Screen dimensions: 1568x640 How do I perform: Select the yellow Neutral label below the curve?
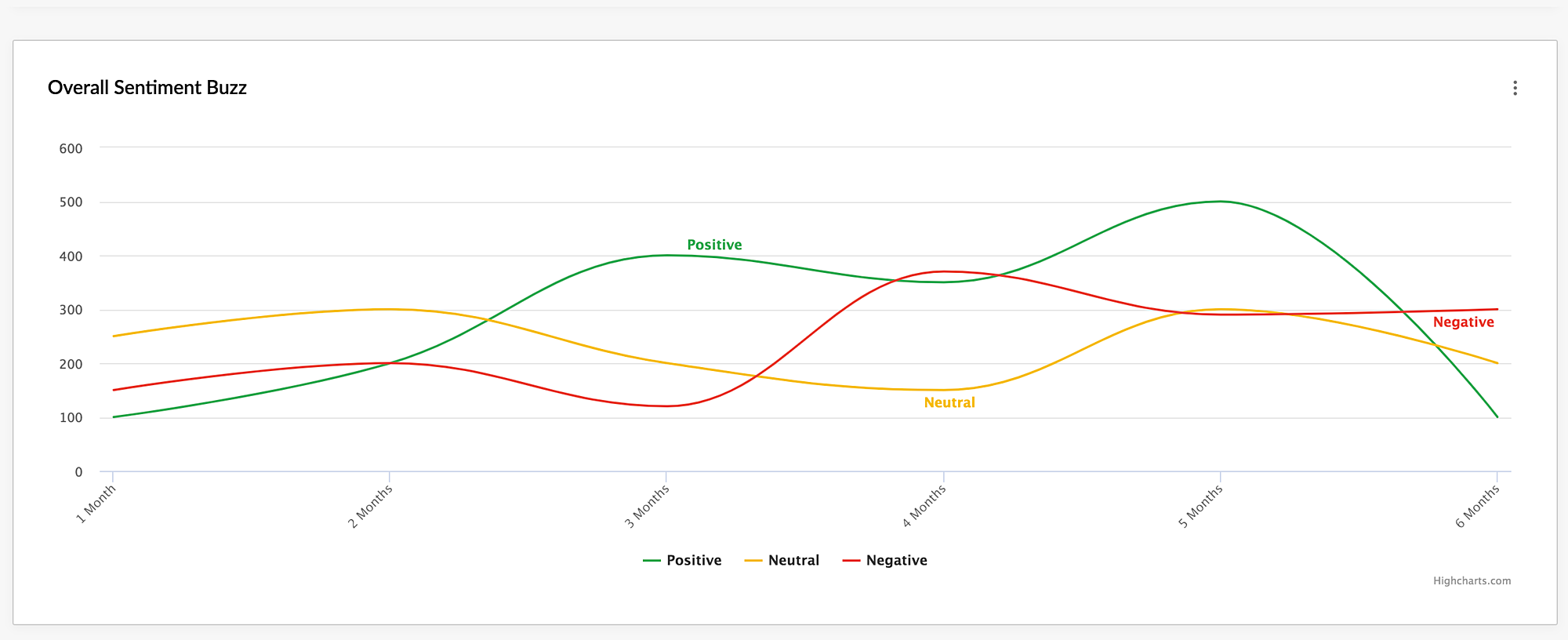pos(949,402)
